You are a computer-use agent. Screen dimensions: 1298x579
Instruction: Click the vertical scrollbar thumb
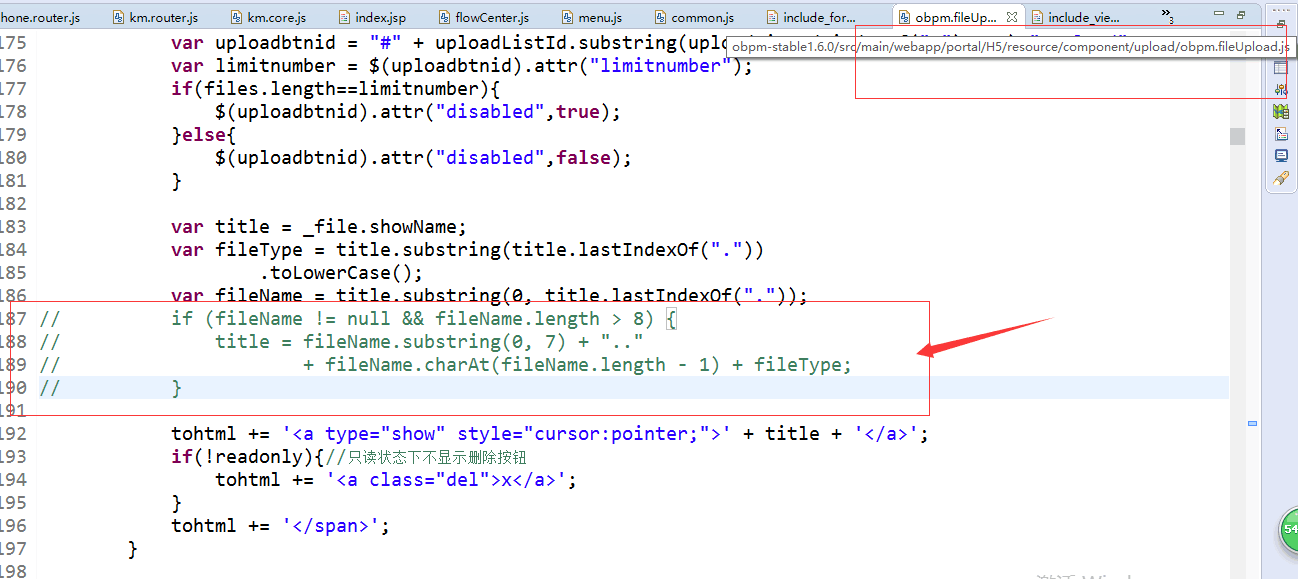tap(1238, 136)
